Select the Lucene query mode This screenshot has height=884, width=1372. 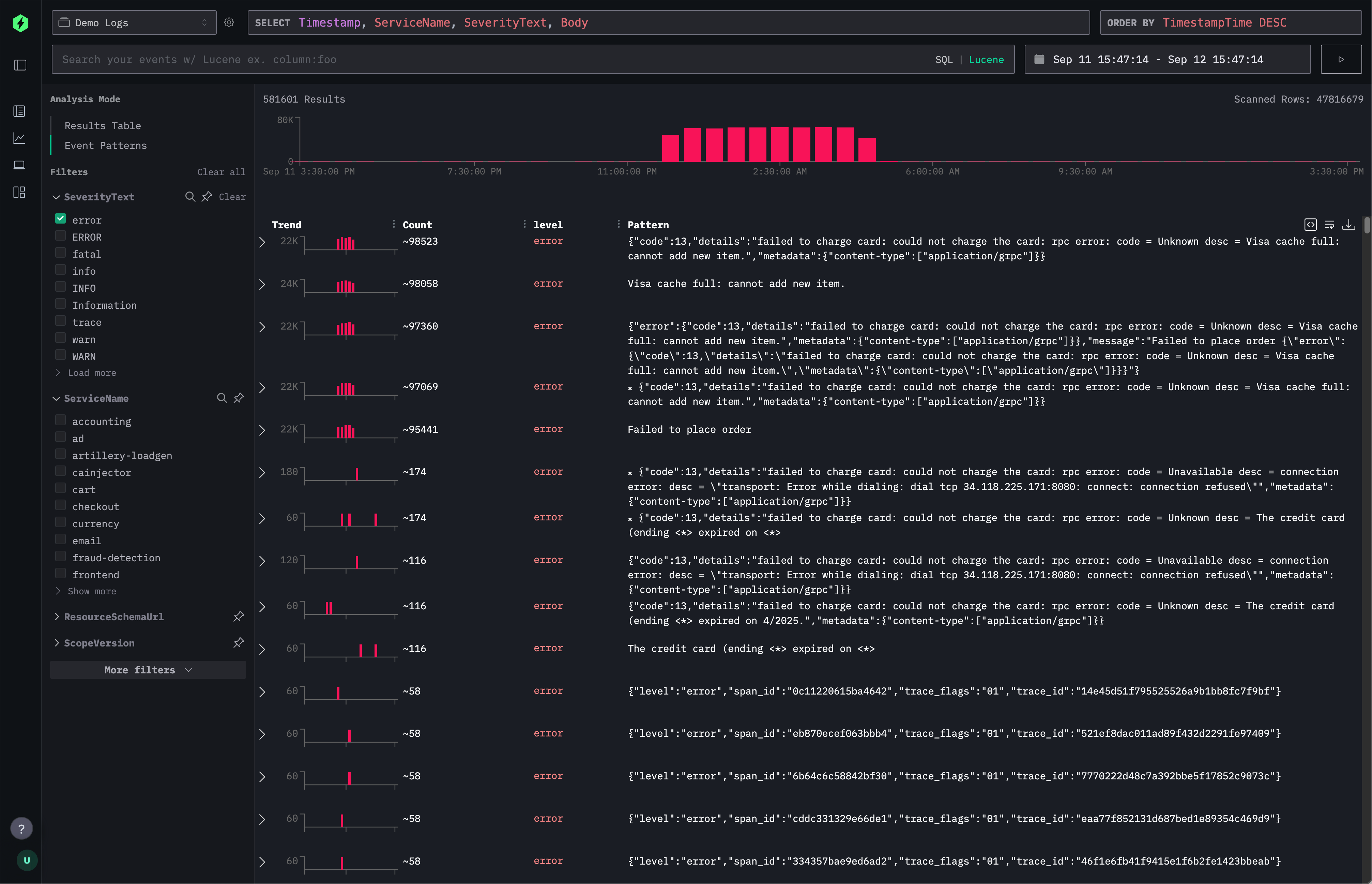(x=986, y=59)
